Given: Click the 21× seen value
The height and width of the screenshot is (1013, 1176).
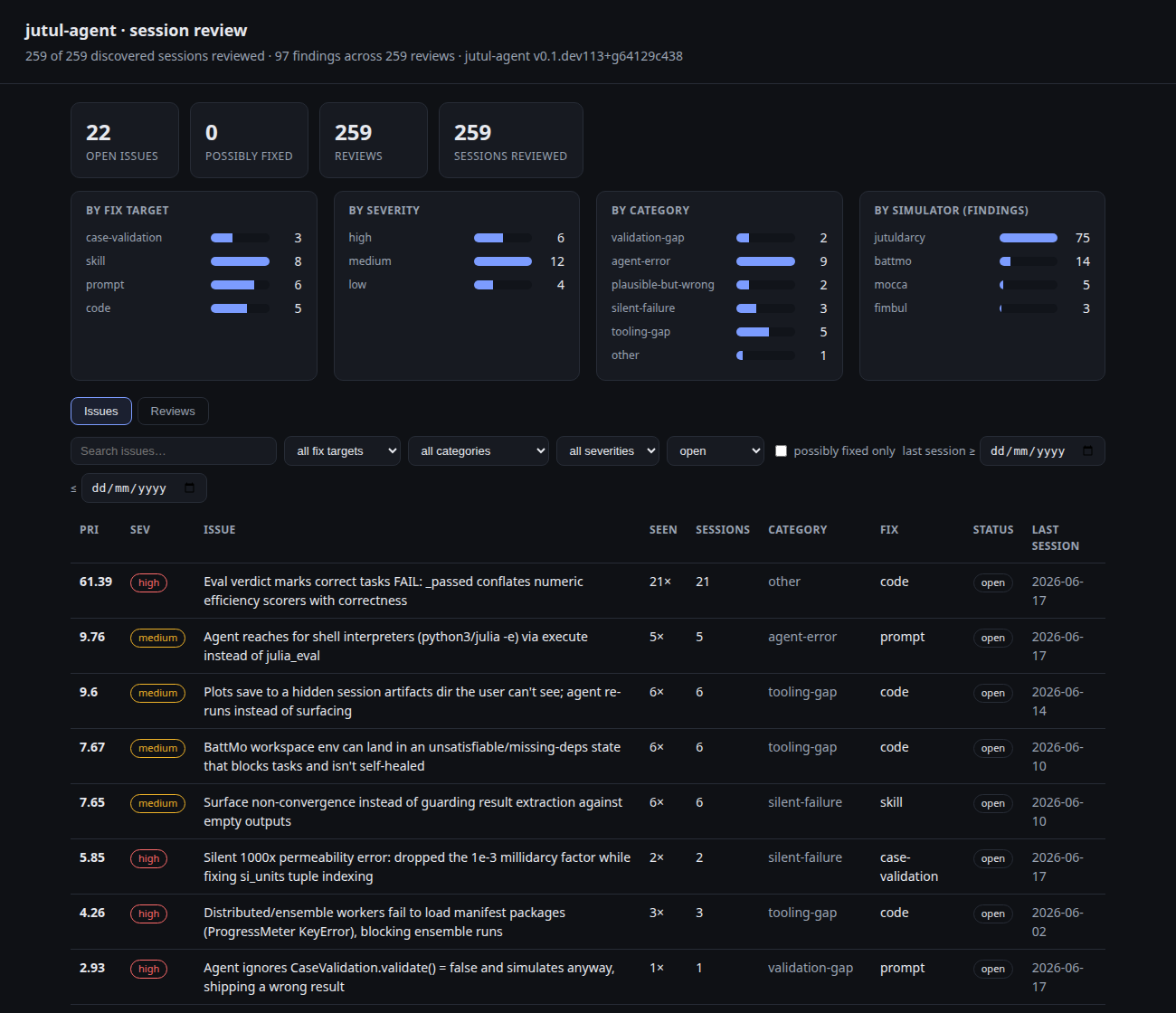Looking at the screenshot, I should pos(660,582).
